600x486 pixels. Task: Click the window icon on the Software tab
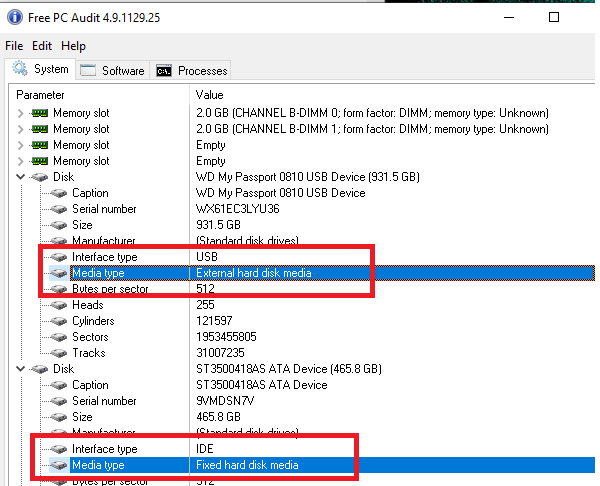tap(88, 70)
